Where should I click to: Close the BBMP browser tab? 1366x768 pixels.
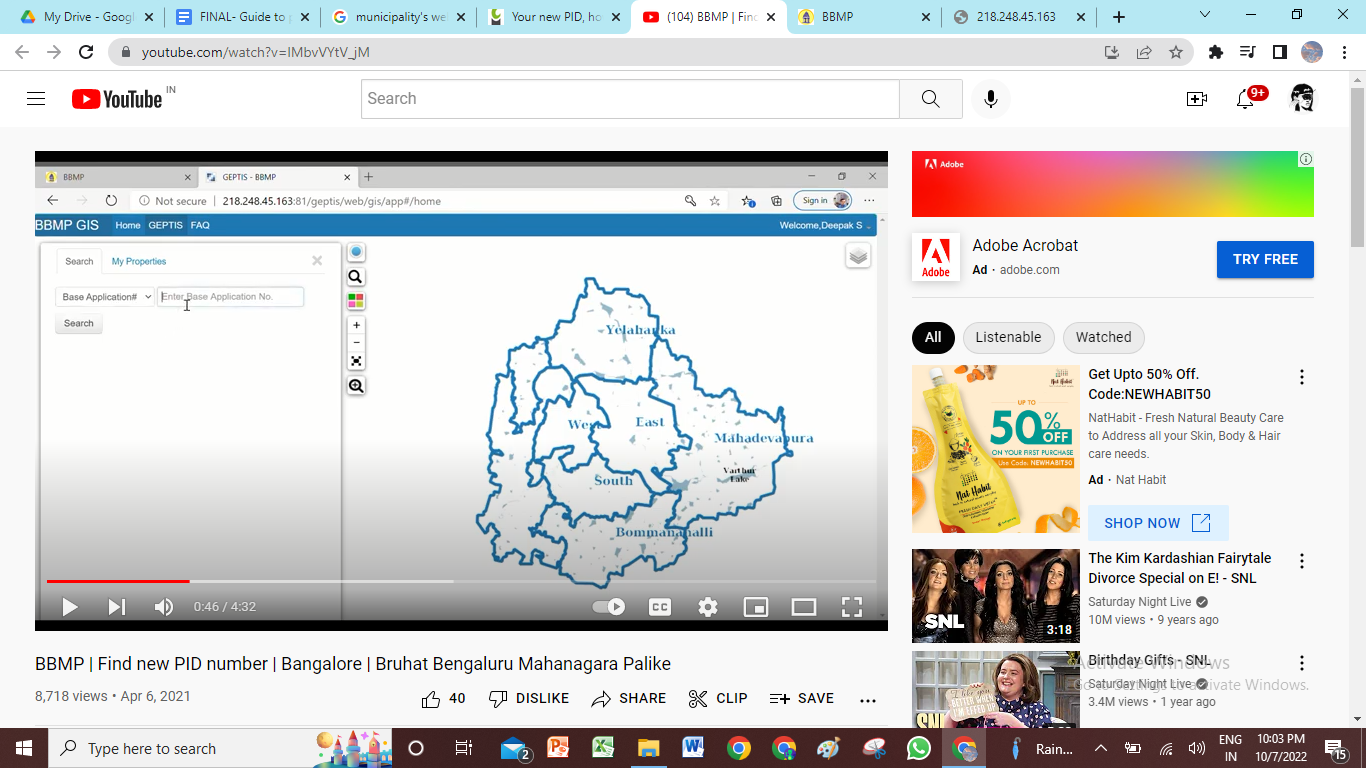(926, 17)
